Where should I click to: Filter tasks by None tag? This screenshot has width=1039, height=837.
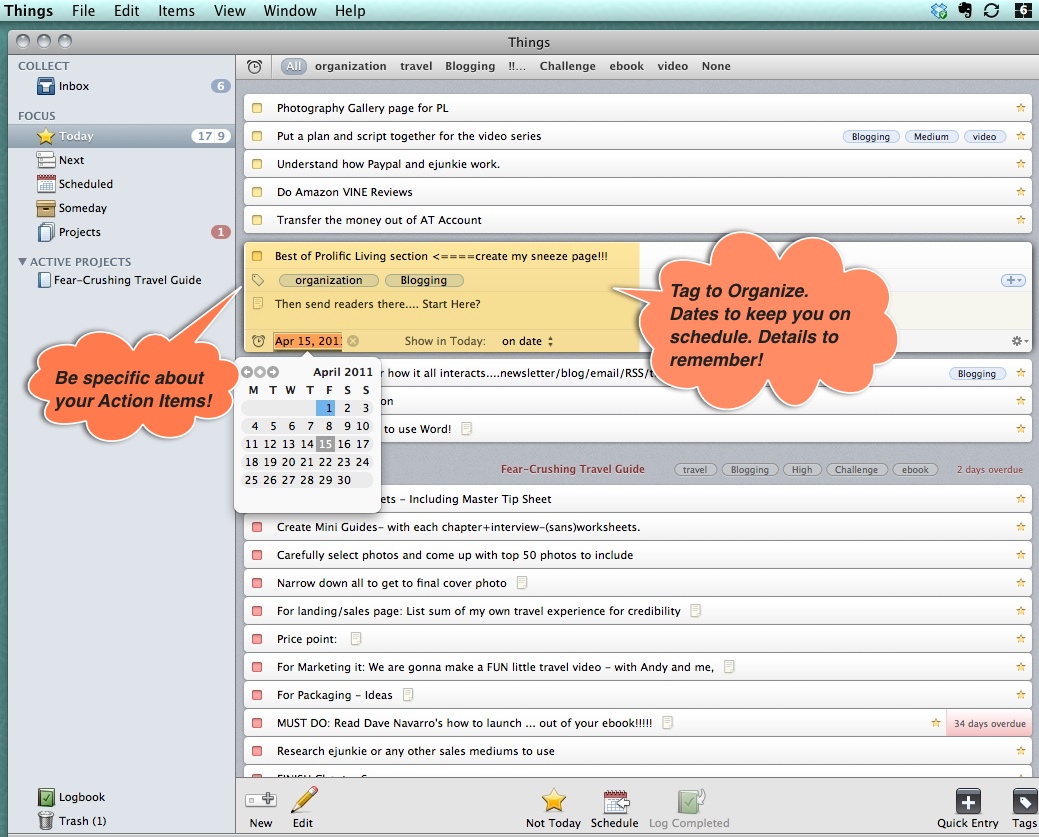coord(716,66)
